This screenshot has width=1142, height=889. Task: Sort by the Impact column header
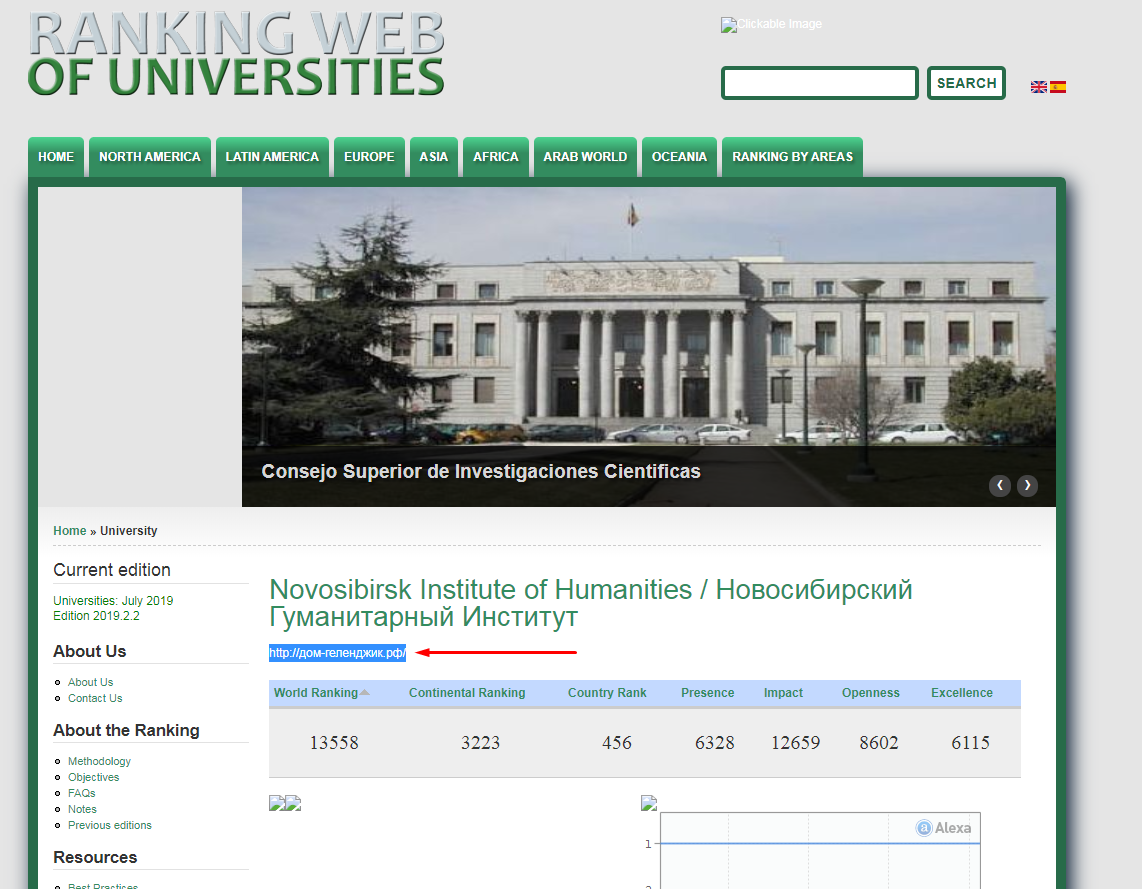tap(783, 692)
